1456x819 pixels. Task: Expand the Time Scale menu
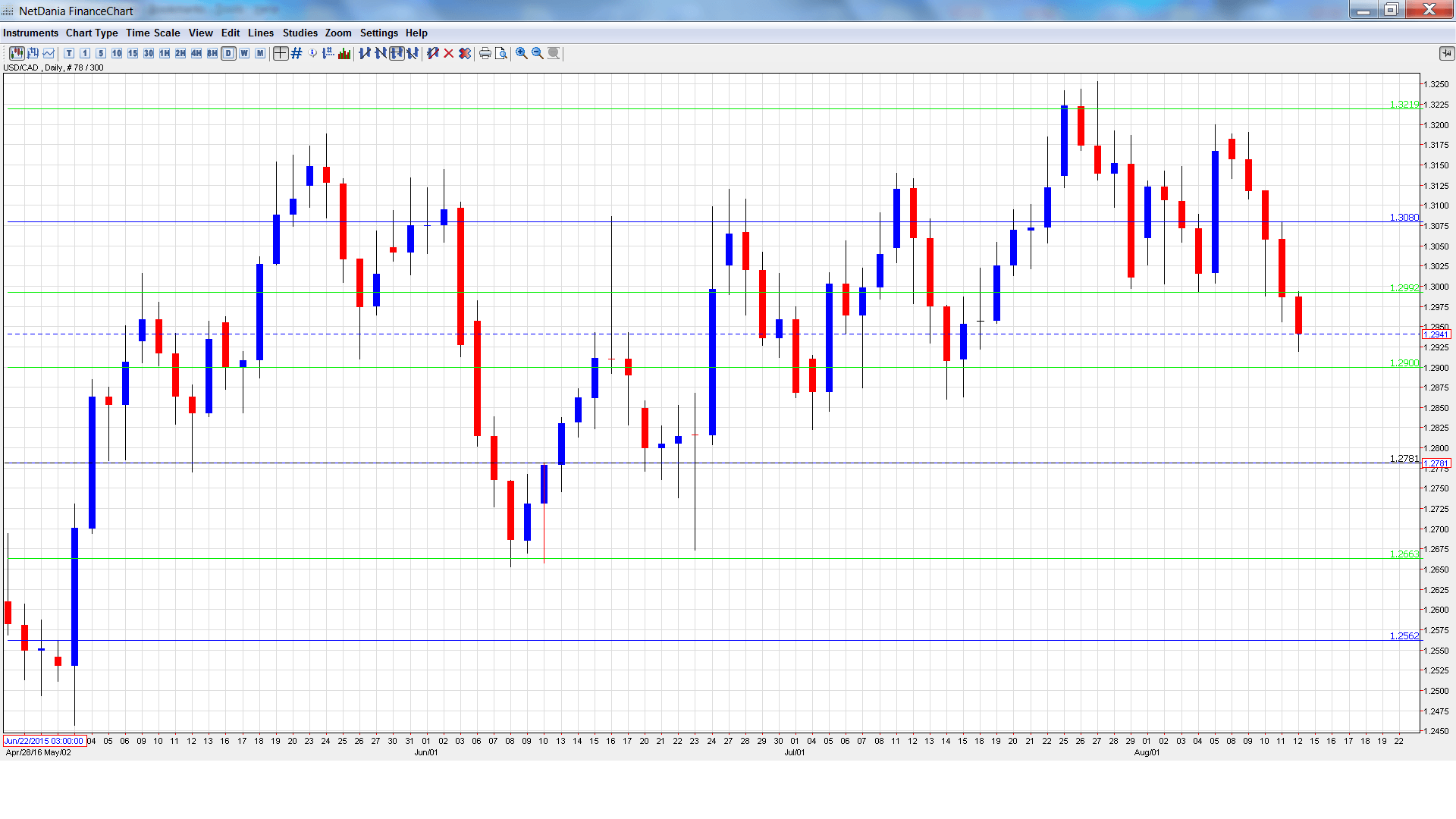[x=153, y=33]
